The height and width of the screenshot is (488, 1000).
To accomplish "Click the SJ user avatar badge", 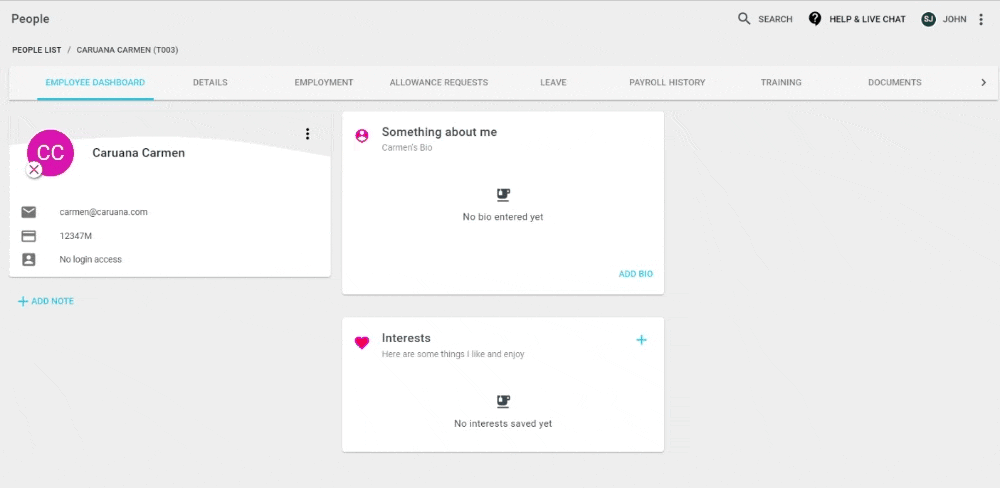I will point(928,19).
